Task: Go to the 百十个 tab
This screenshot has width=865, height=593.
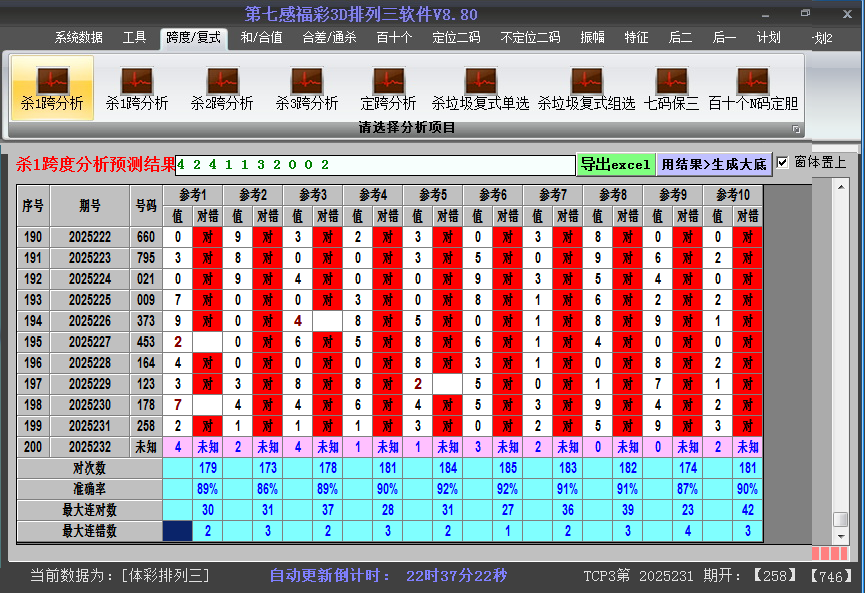Action: (x=394, y=38)
